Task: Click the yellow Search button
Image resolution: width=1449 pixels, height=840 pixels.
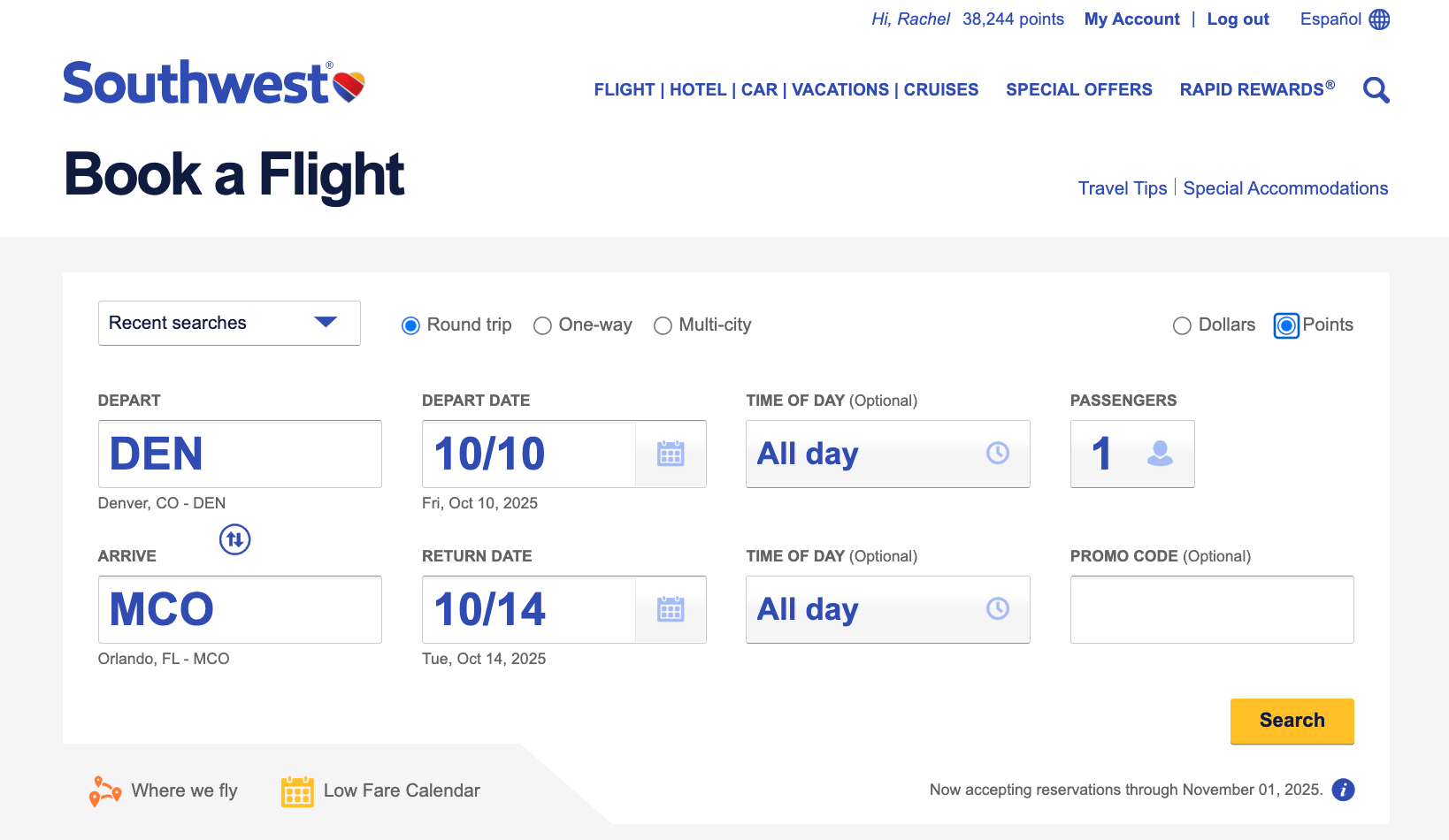Action: click(x=1292, y=721)
